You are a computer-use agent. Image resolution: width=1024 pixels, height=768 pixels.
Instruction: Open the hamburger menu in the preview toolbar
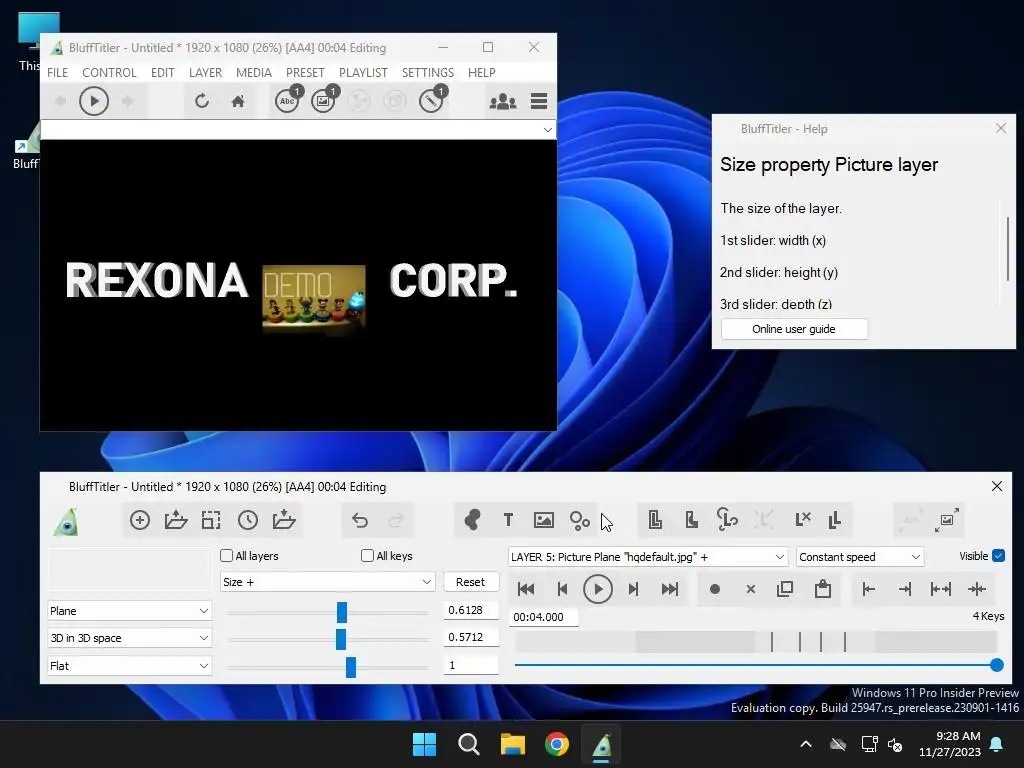click(539, 101)
